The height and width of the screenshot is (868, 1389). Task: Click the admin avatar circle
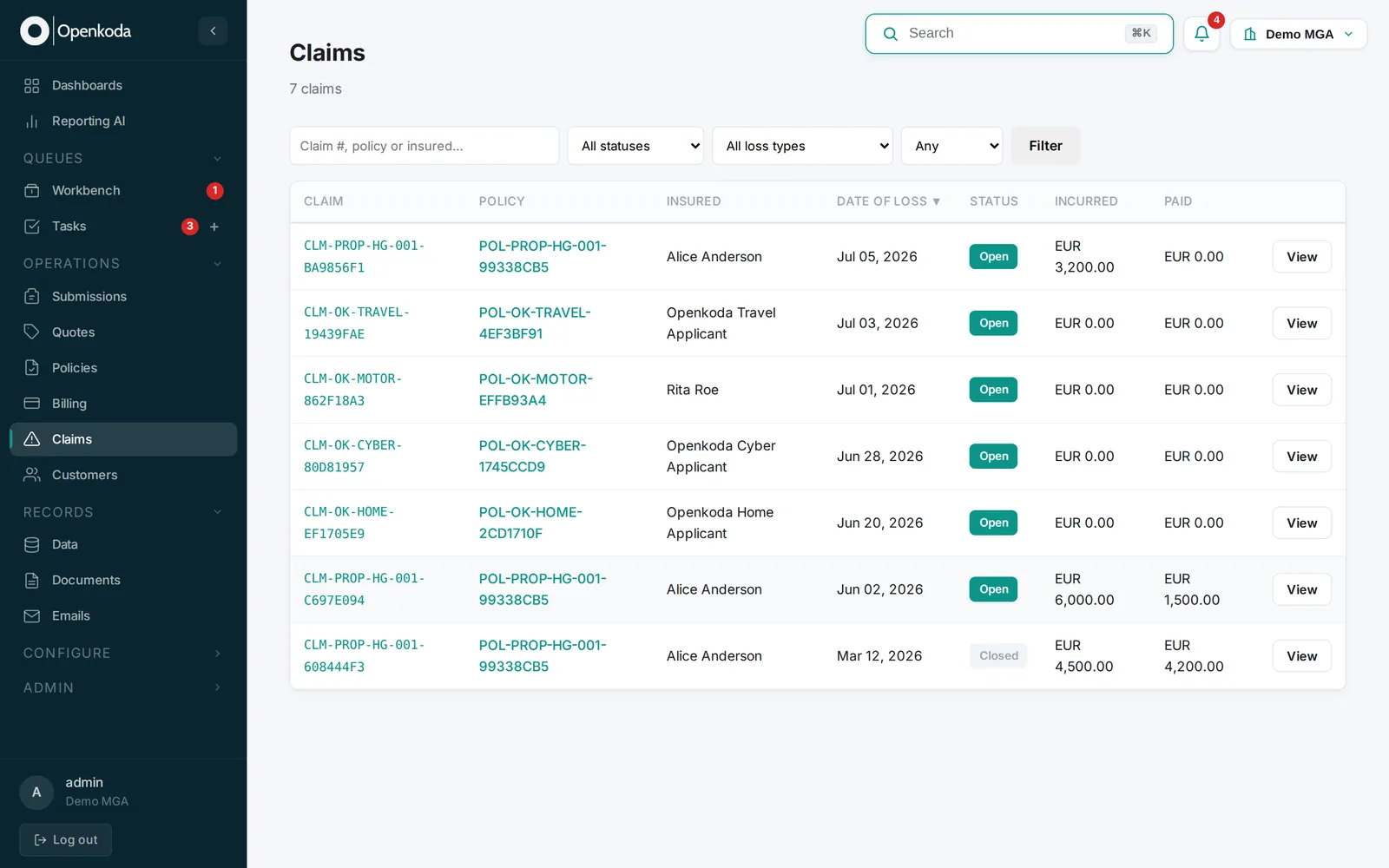coord(36,792)
